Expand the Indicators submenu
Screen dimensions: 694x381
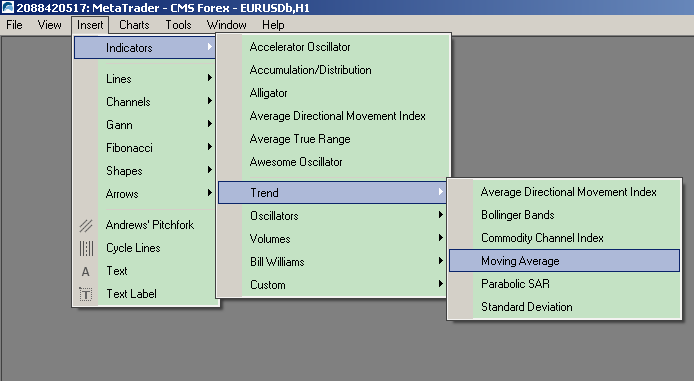tap(145, 48)
